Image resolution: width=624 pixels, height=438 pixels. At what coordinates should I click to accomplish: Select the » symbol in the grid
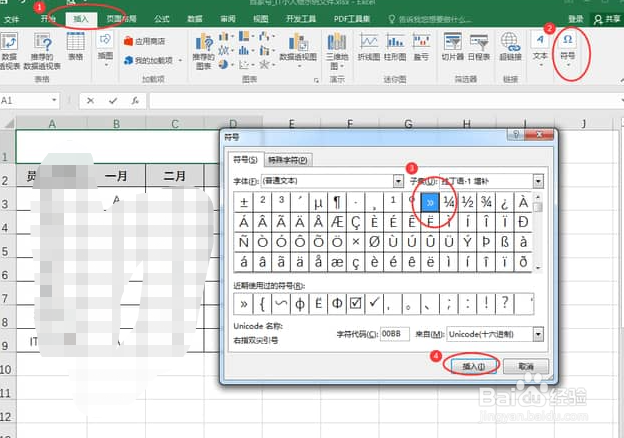(430, 202)
